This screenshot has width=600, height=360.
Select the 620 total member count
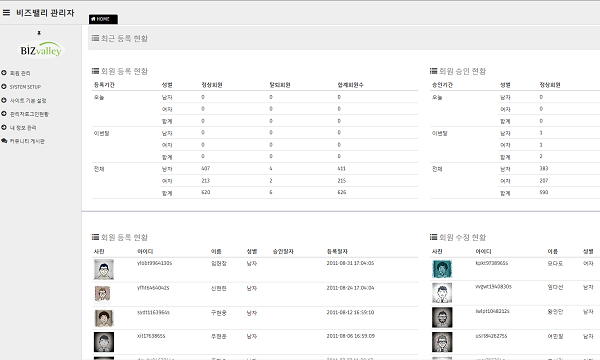[x=205, y=192]
